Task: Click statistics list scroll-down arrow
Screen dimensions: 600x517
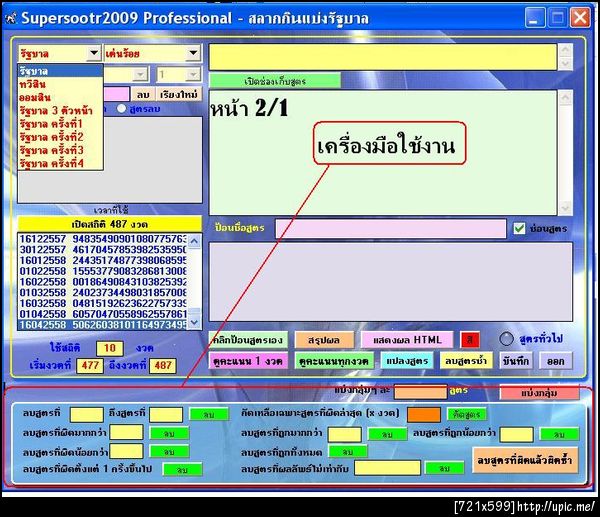Action: tap(194, 323)
